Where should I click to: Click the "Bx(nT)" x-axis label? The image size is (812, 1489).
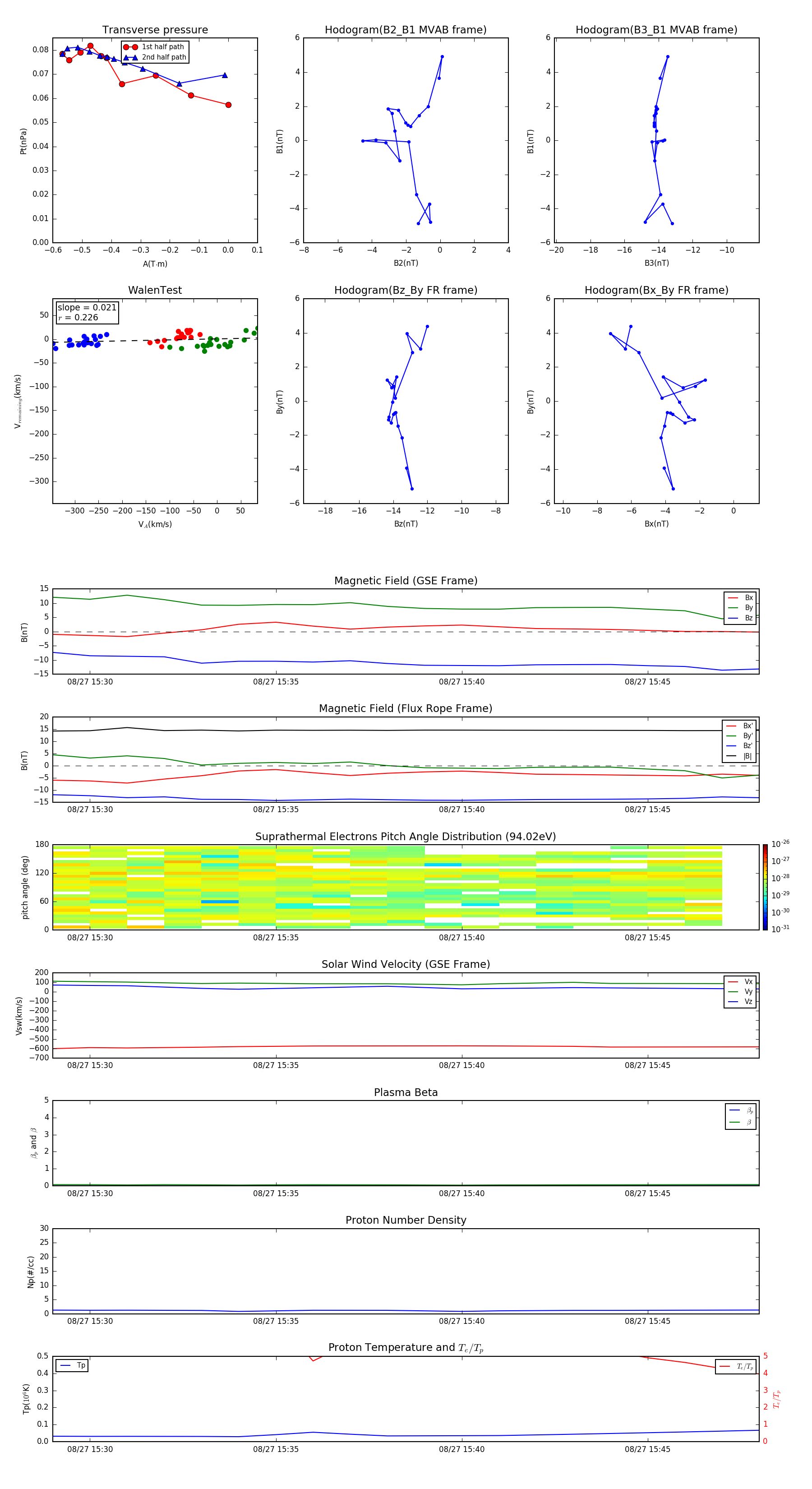click(x=656, y=524)
